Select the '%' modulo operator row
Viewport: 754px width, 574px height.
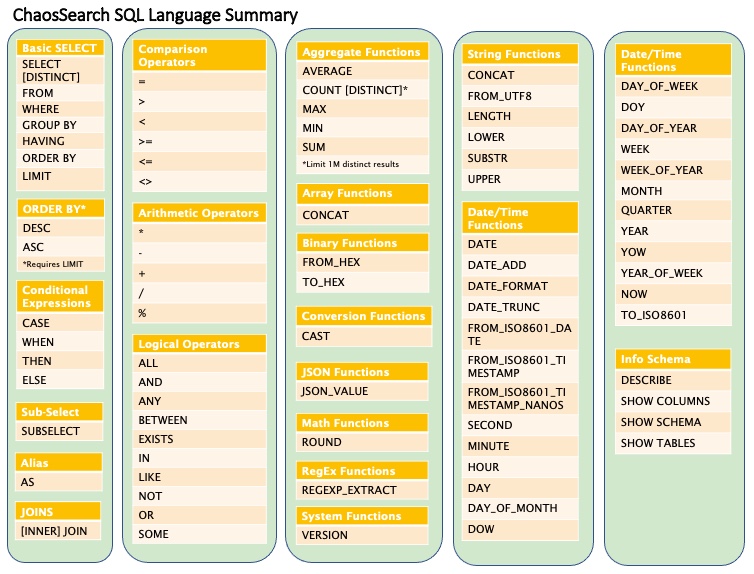point(200,313)
